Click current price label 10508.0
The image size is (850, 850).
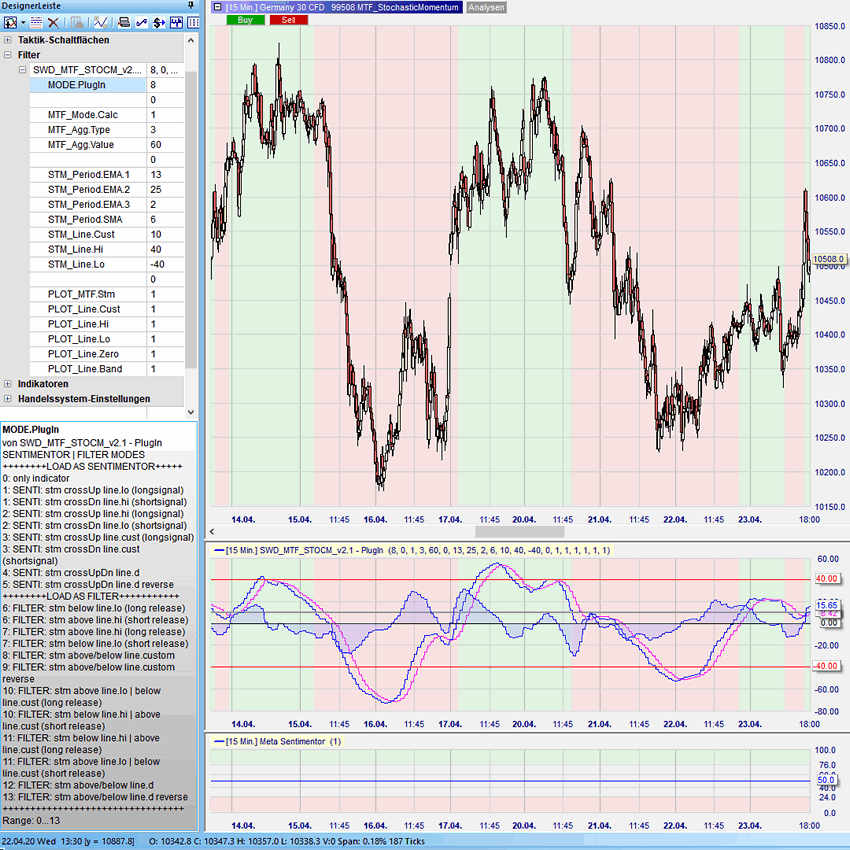click(829, 259)
